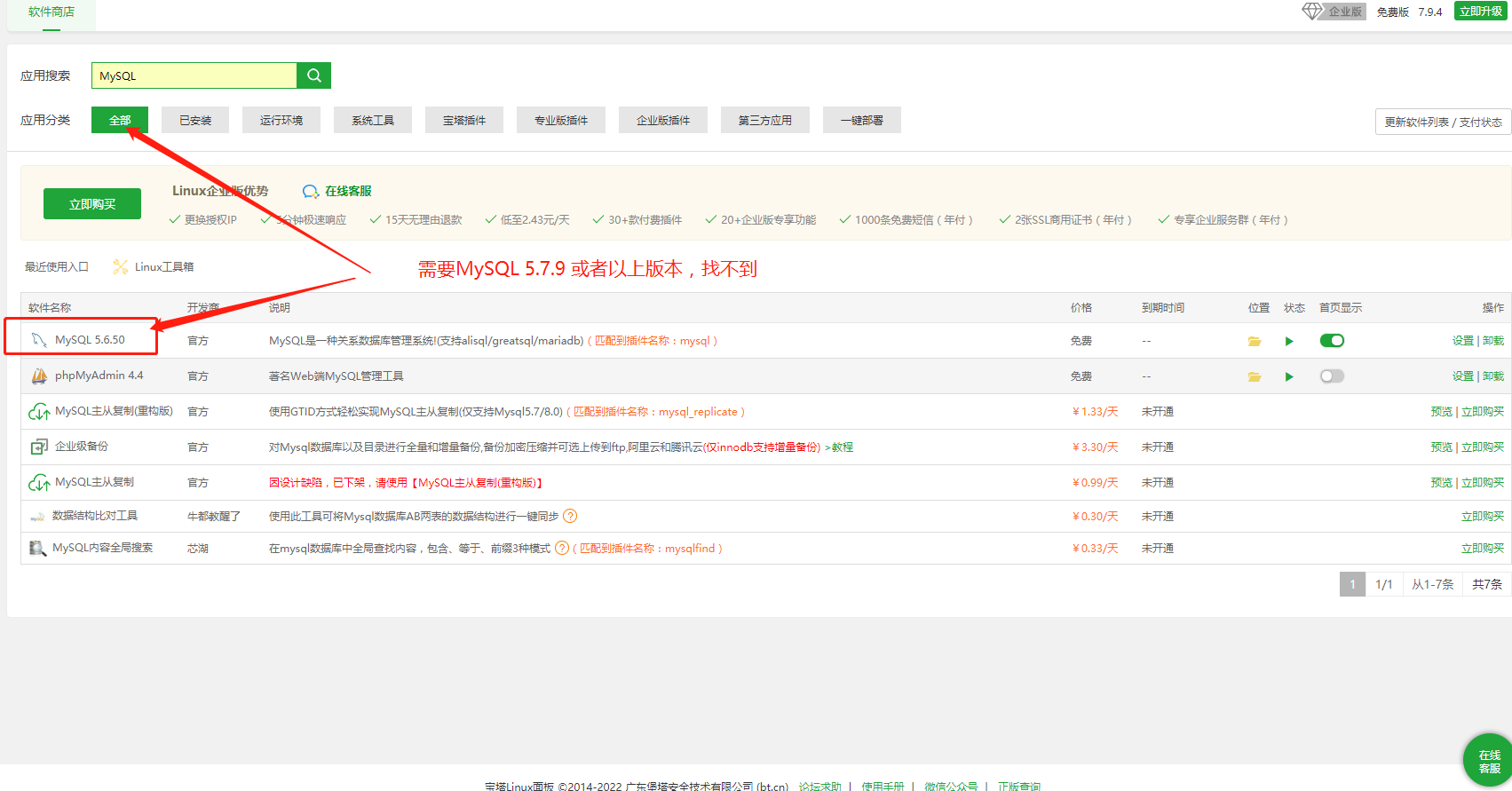Open the >教程 link in 企业级备份 row
This screenshot has height=791, width=1512.
coord(839,447)
